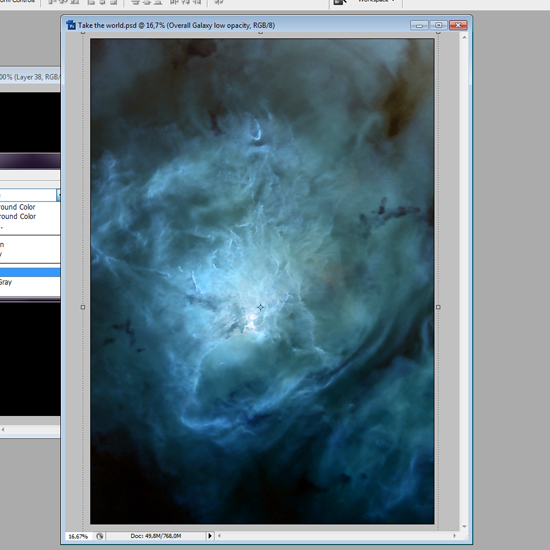Image resolution: width=550 pixels, height=550 pixels.
Task: Click the vertical scrollbar up arrow
Action: coord(464,37)
